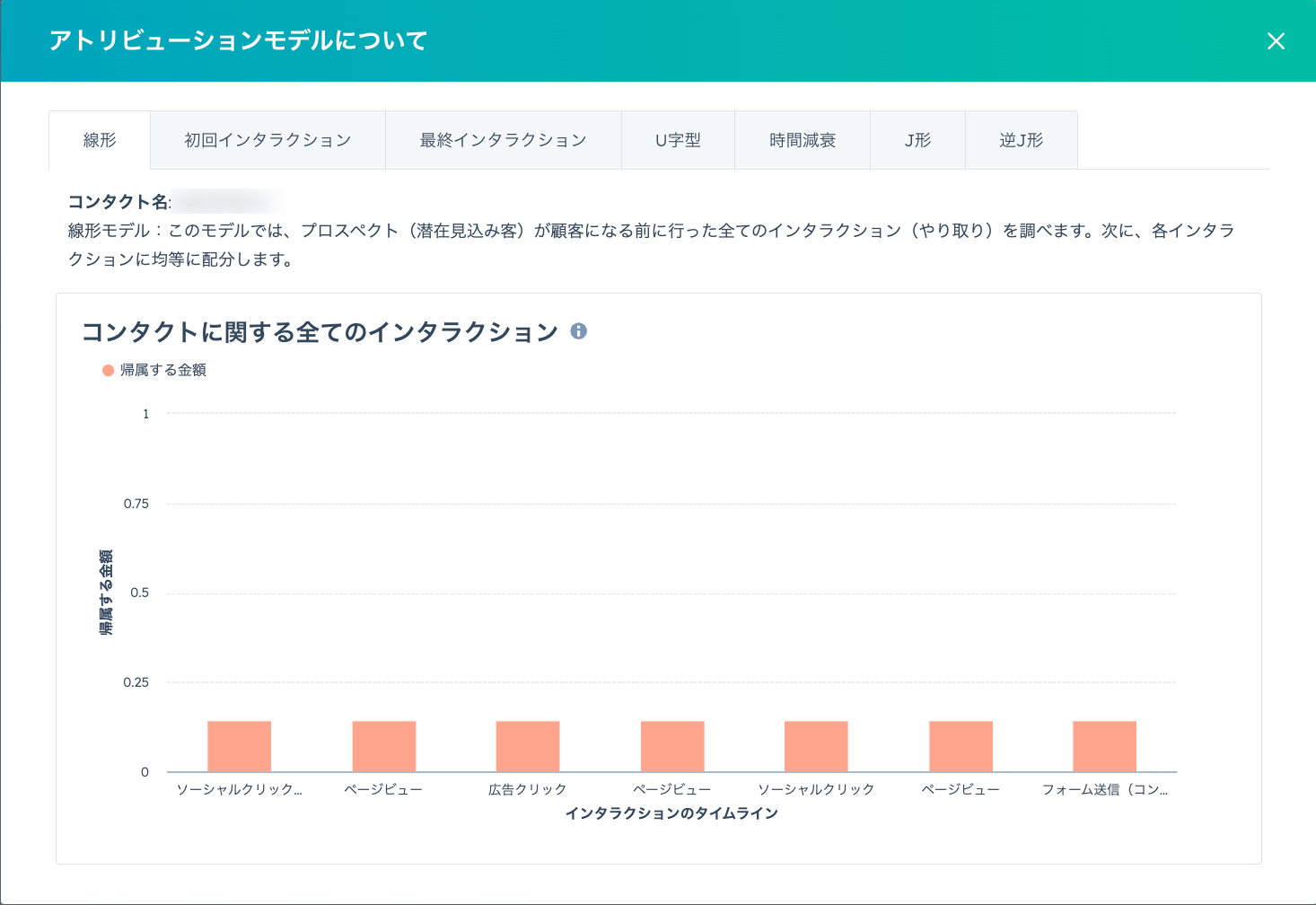Image resolution: width=1316 pixels, height=905 pixels.
Task: Click the インタラクションのタイムライン axis title
Action: [x=671, y=813]
